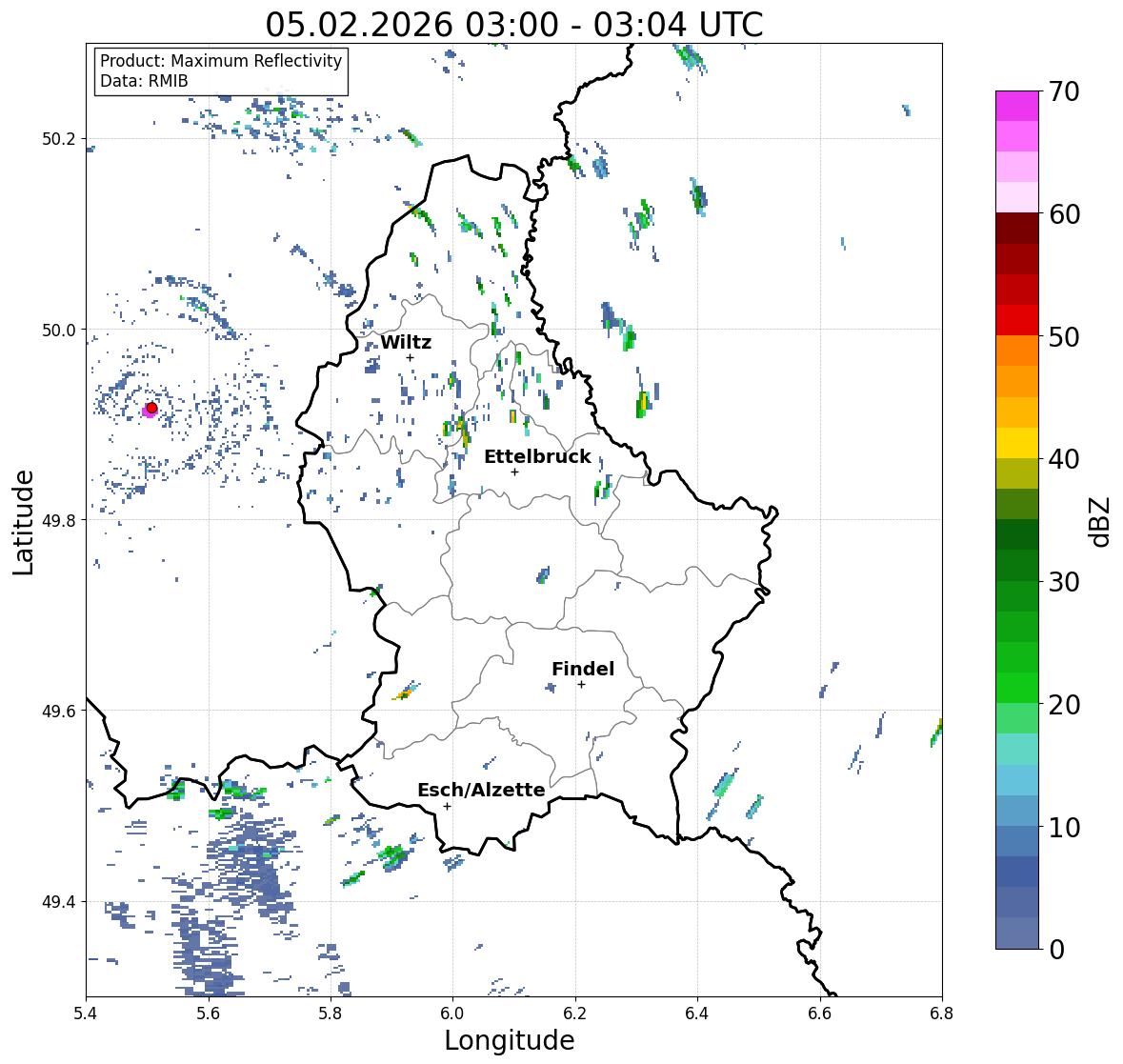Click the 6.6 longitude tick label
Screen dimensions: 1123x1064
pos(819,1014)
